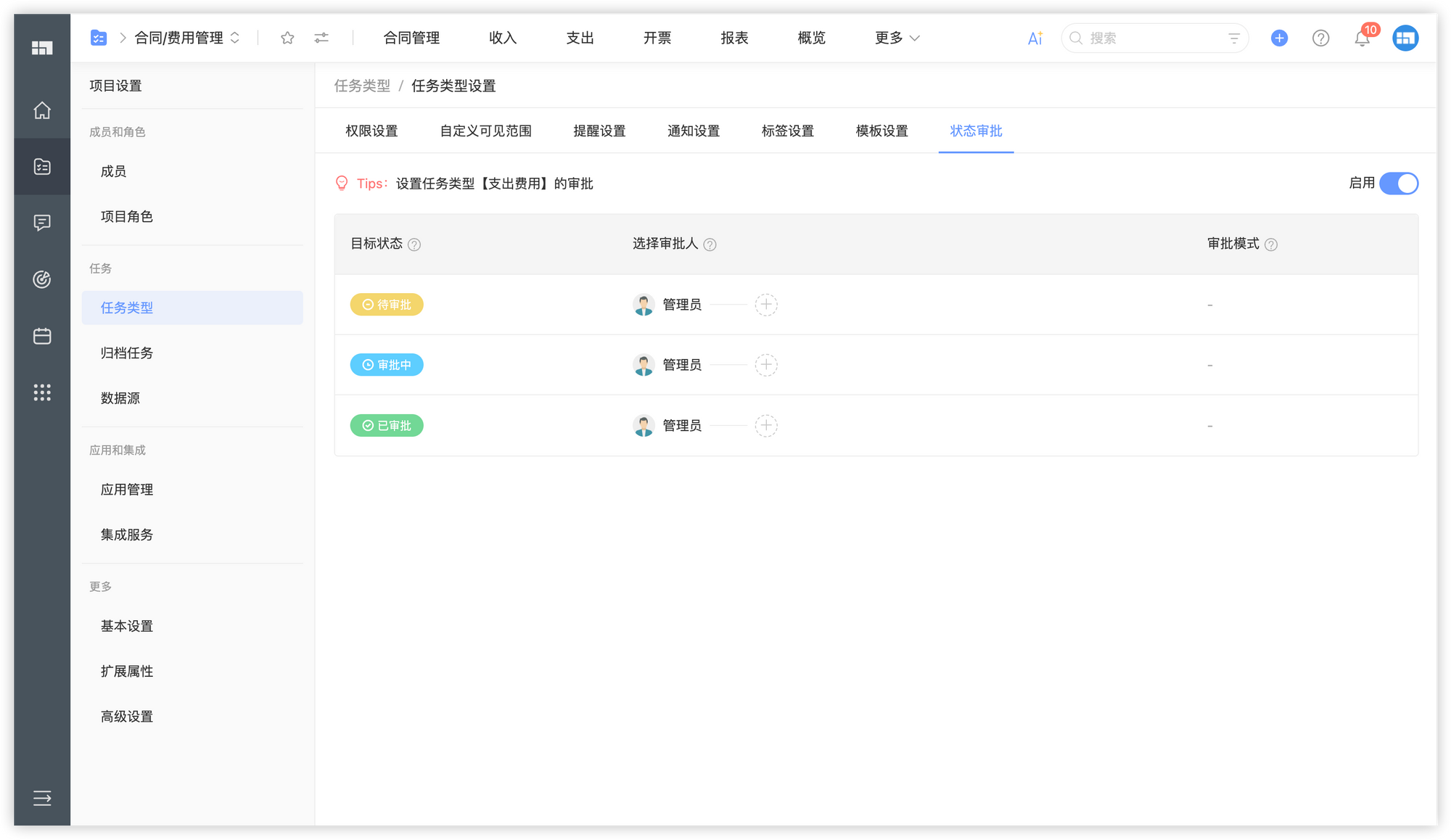Screen dimensions: 1451x840
Task: Open the goals target icon in sidebar
Action: [42, 279]
